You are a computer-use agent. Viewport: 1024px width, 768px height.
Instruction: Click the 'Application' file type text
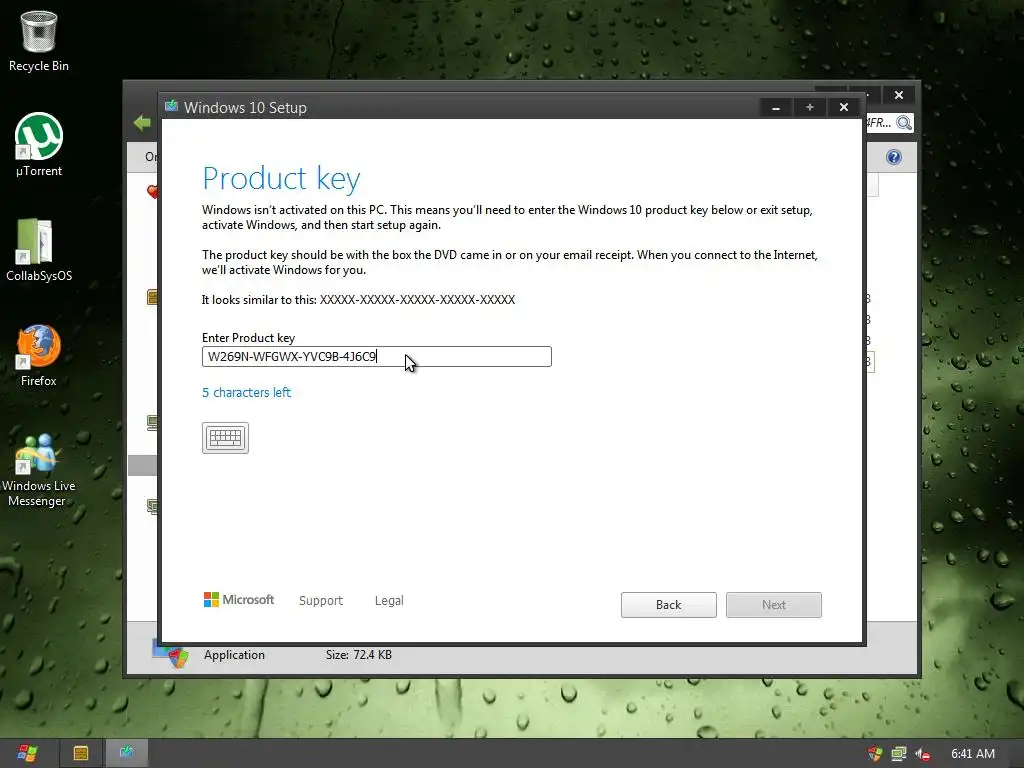[x=234, y=654]
